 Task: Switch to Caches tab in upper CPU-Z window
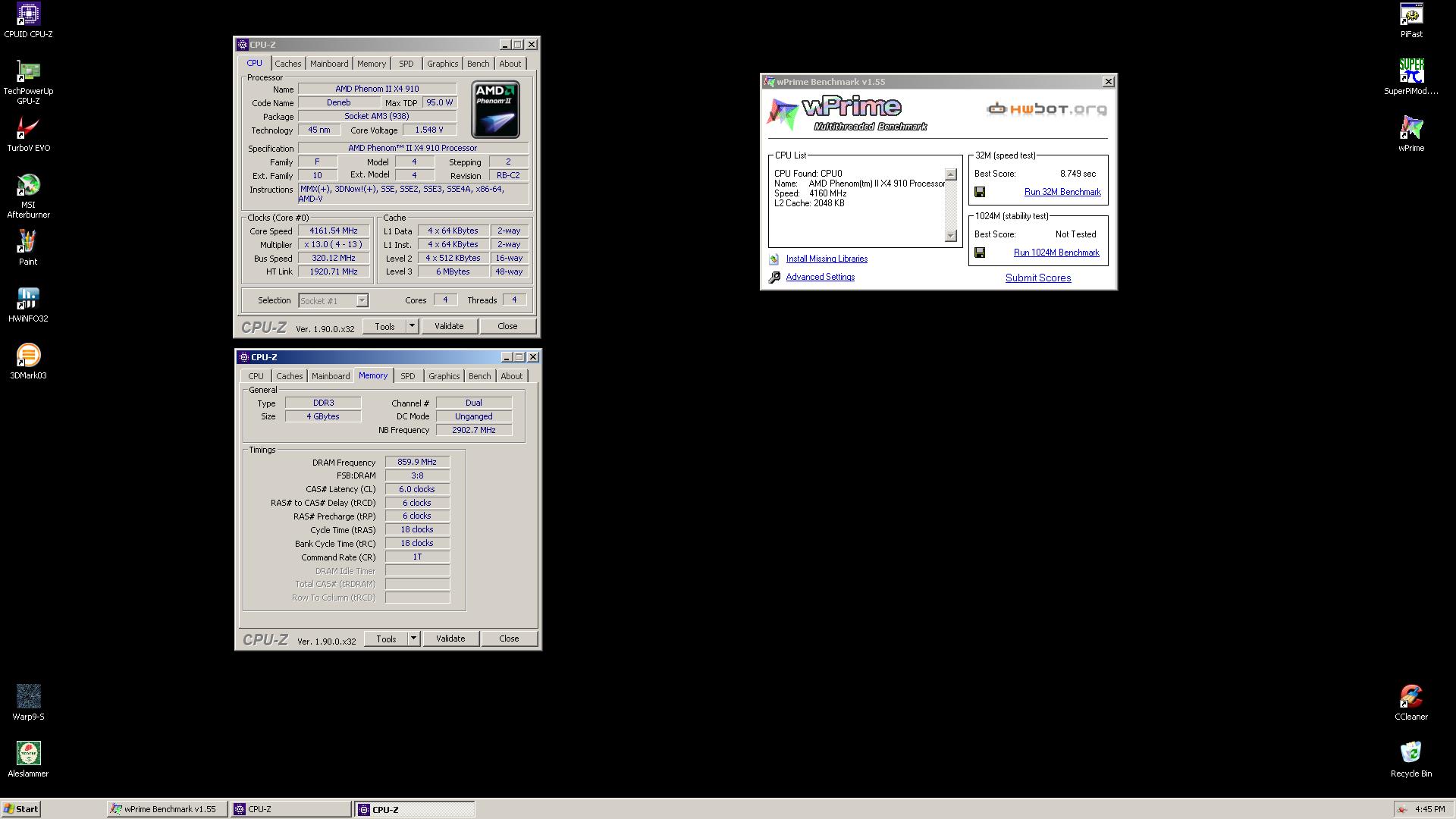click(288, 64)
